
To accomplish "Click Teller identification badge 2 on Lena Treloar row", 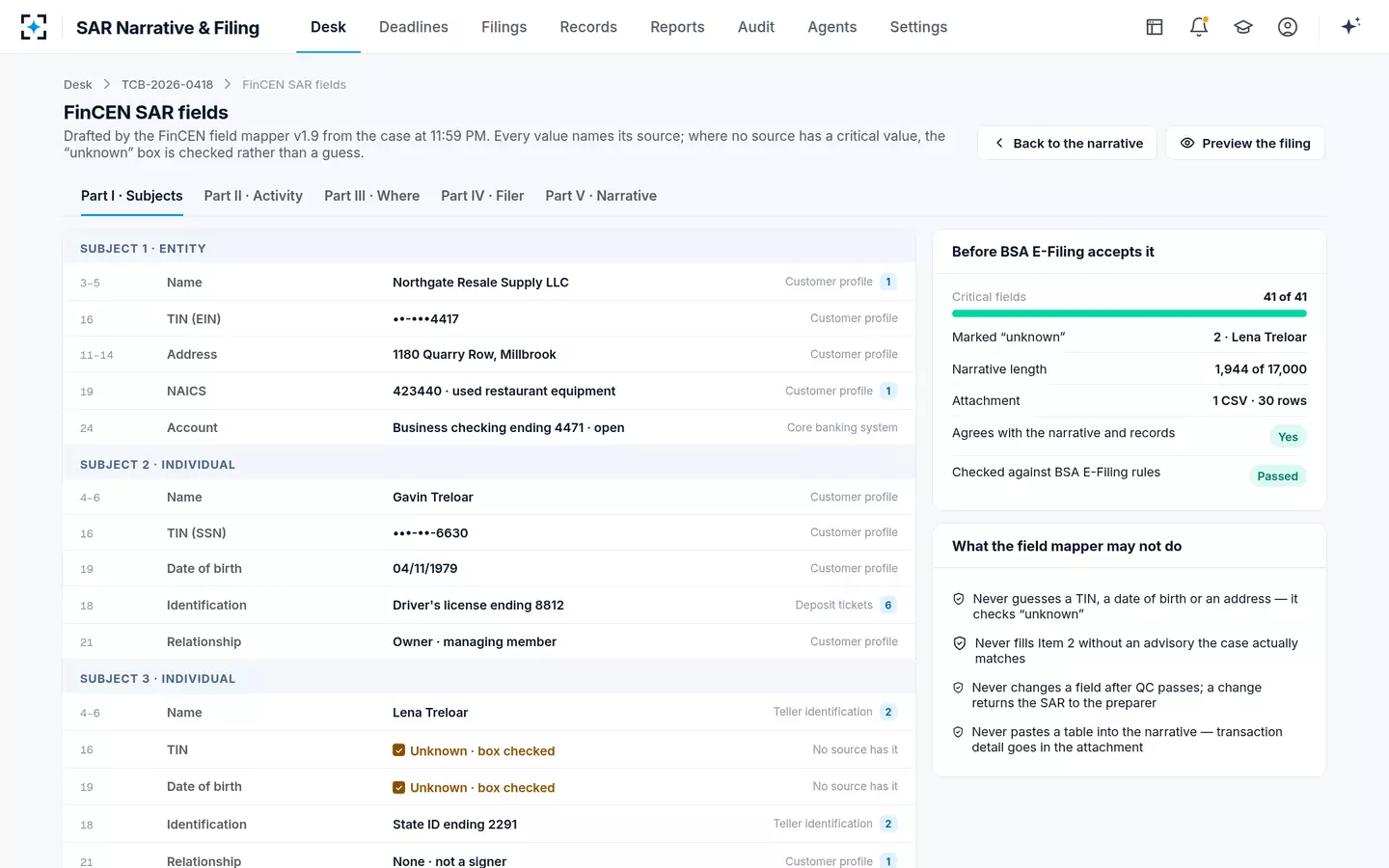I will click(x=888, y=712).
